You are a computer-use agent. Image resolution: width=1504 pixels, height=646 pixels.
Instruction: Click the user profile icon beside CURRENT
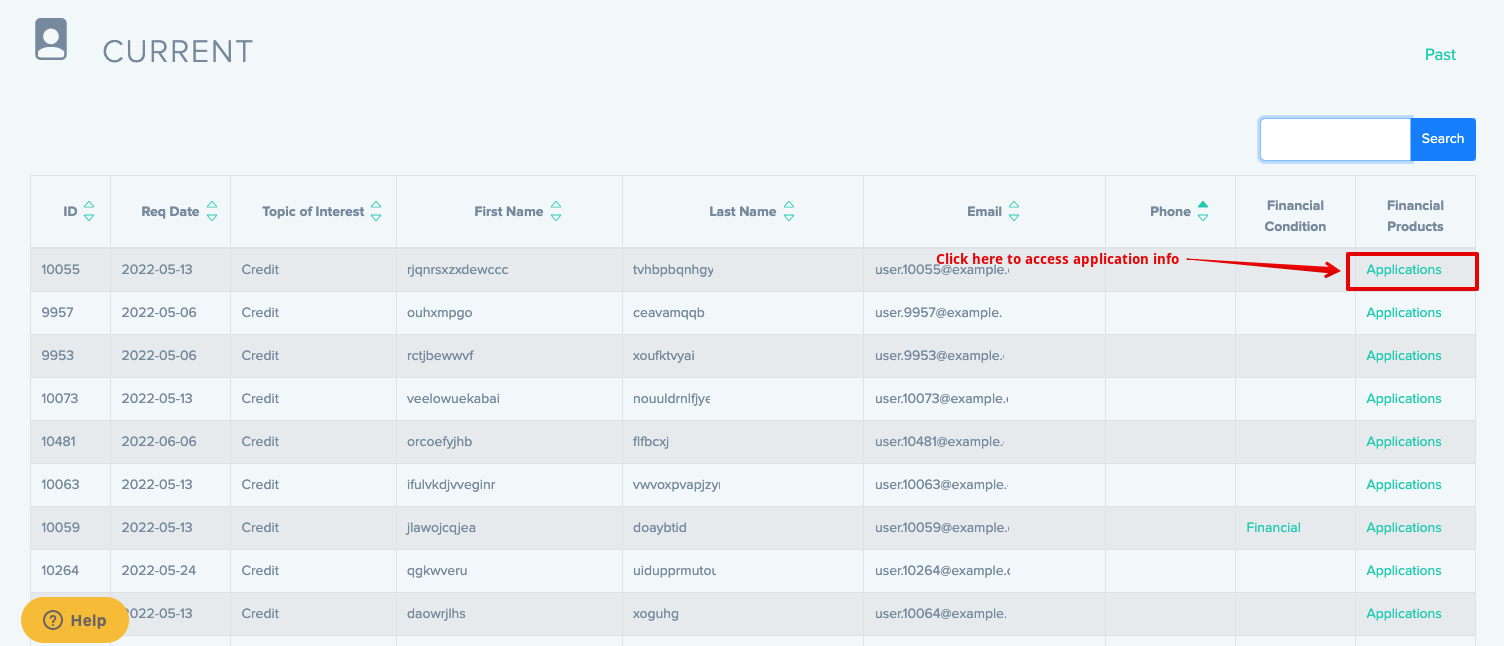(x=51, y=40)
